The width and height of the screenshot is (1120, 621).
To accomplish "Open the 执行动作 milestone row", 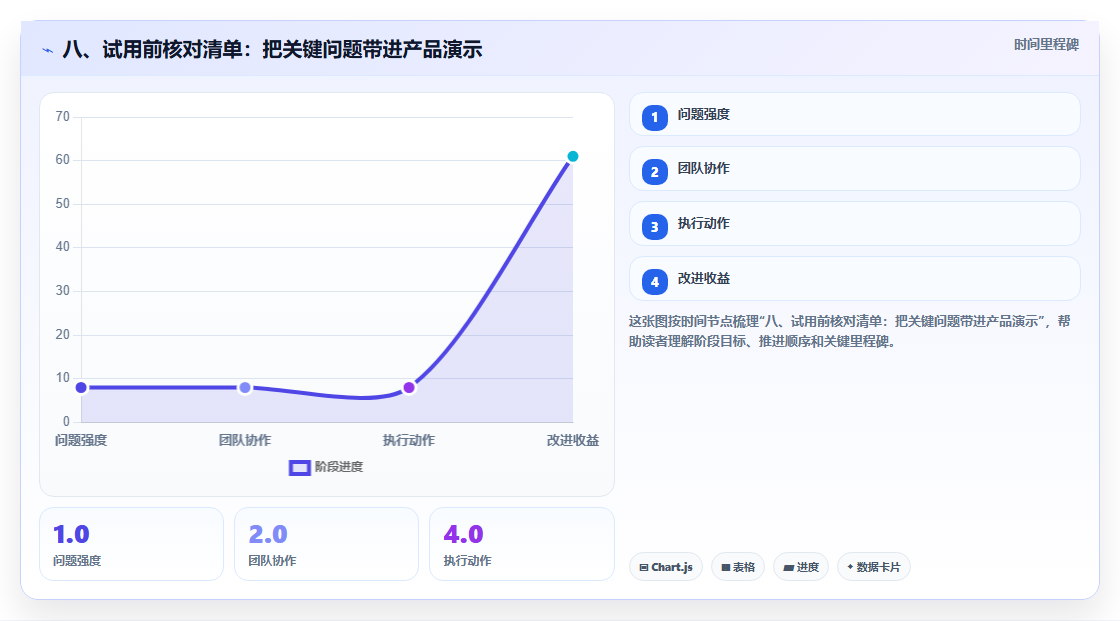I will coord(854,224).
